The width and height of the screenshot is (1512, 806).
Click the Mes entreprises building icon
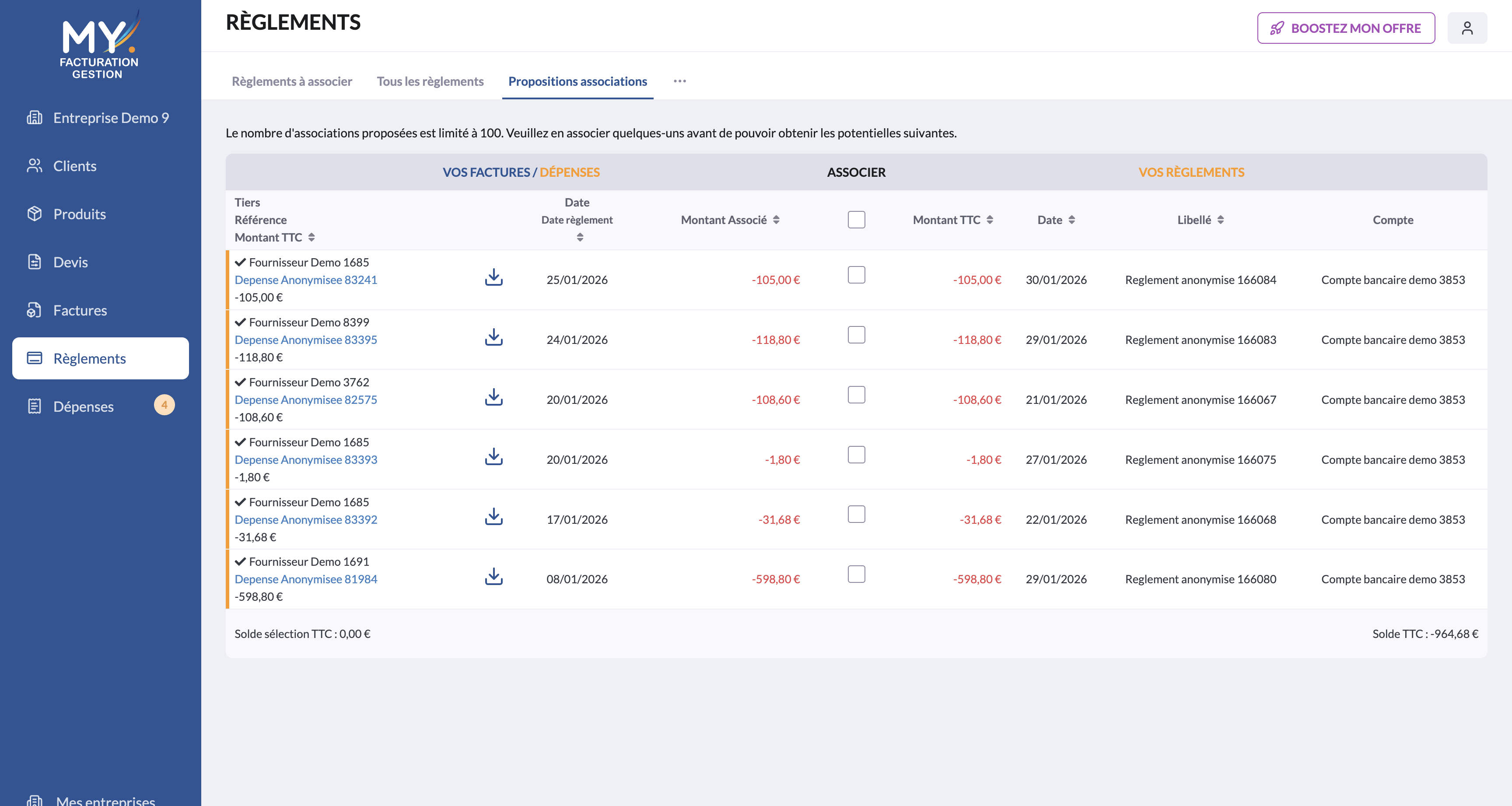tap(35, 801)
